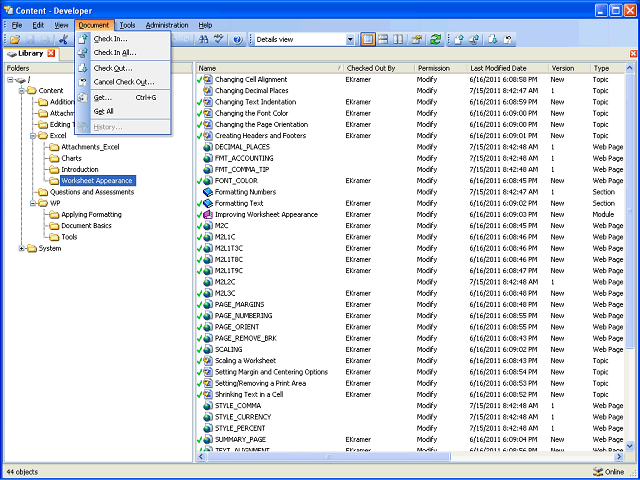
Task: Sort by the Permission column header
Action: (x=441, y=68)
